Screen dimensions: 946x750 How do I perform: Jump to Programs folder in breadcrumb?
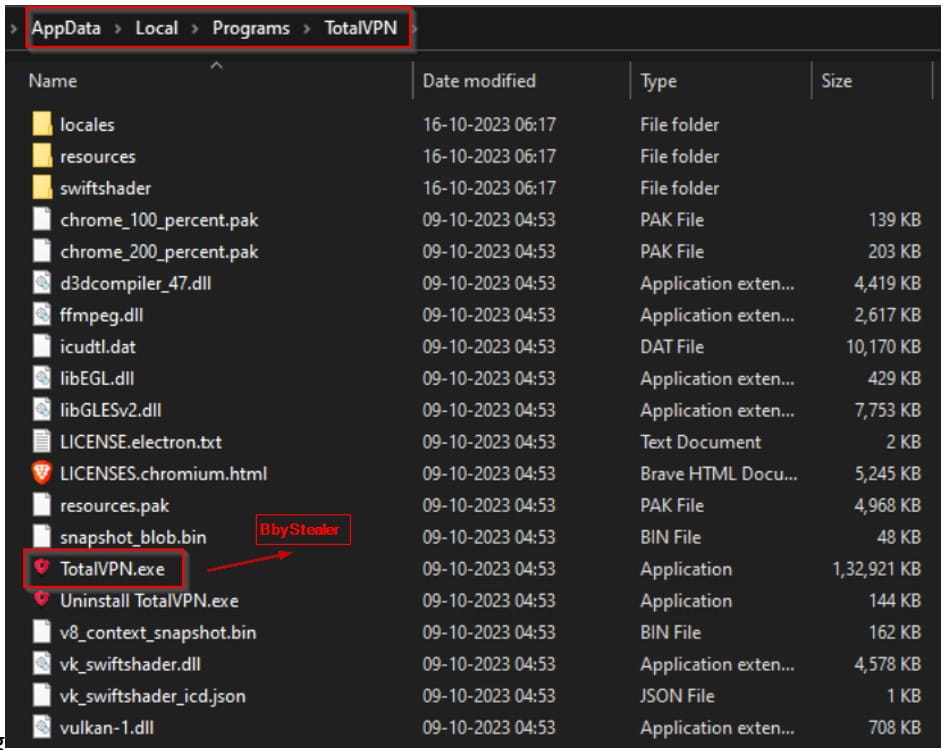251,28
